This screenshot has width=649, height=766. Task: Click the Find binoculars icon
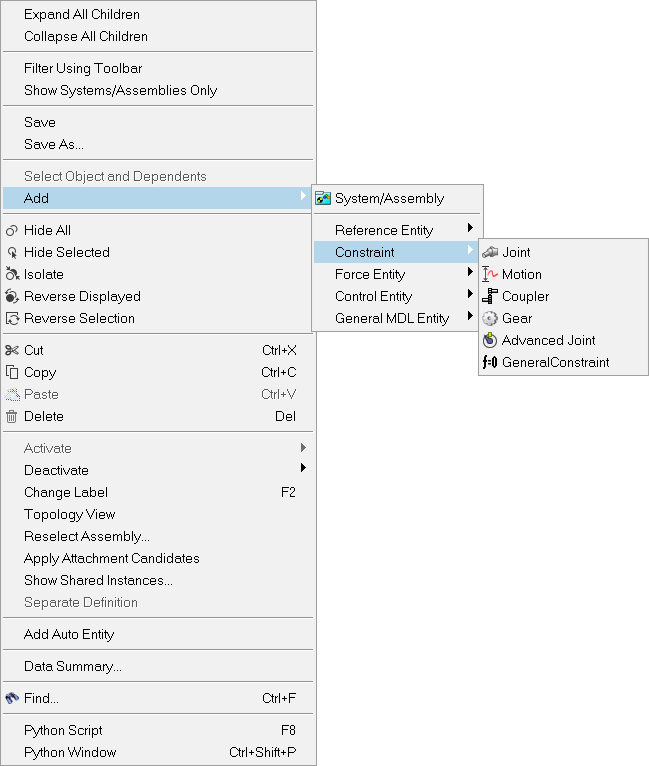pyautogui.click(x=12, y=698)
